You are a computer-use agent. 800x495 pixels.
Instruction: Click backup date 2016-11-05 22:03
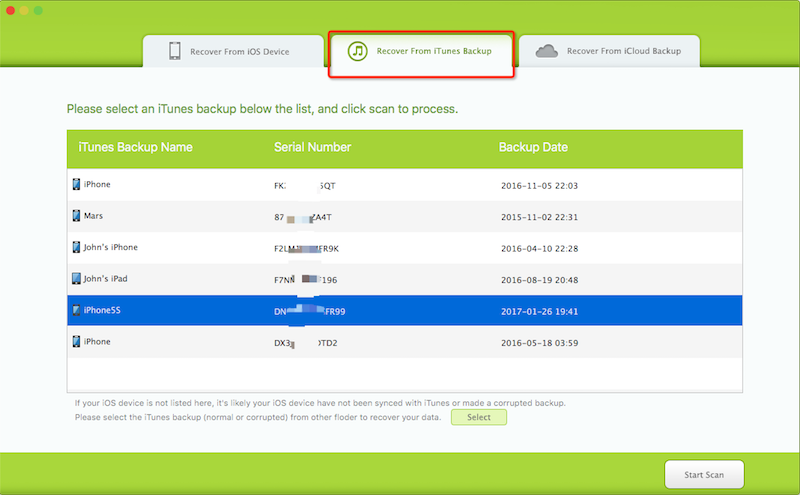539,186
